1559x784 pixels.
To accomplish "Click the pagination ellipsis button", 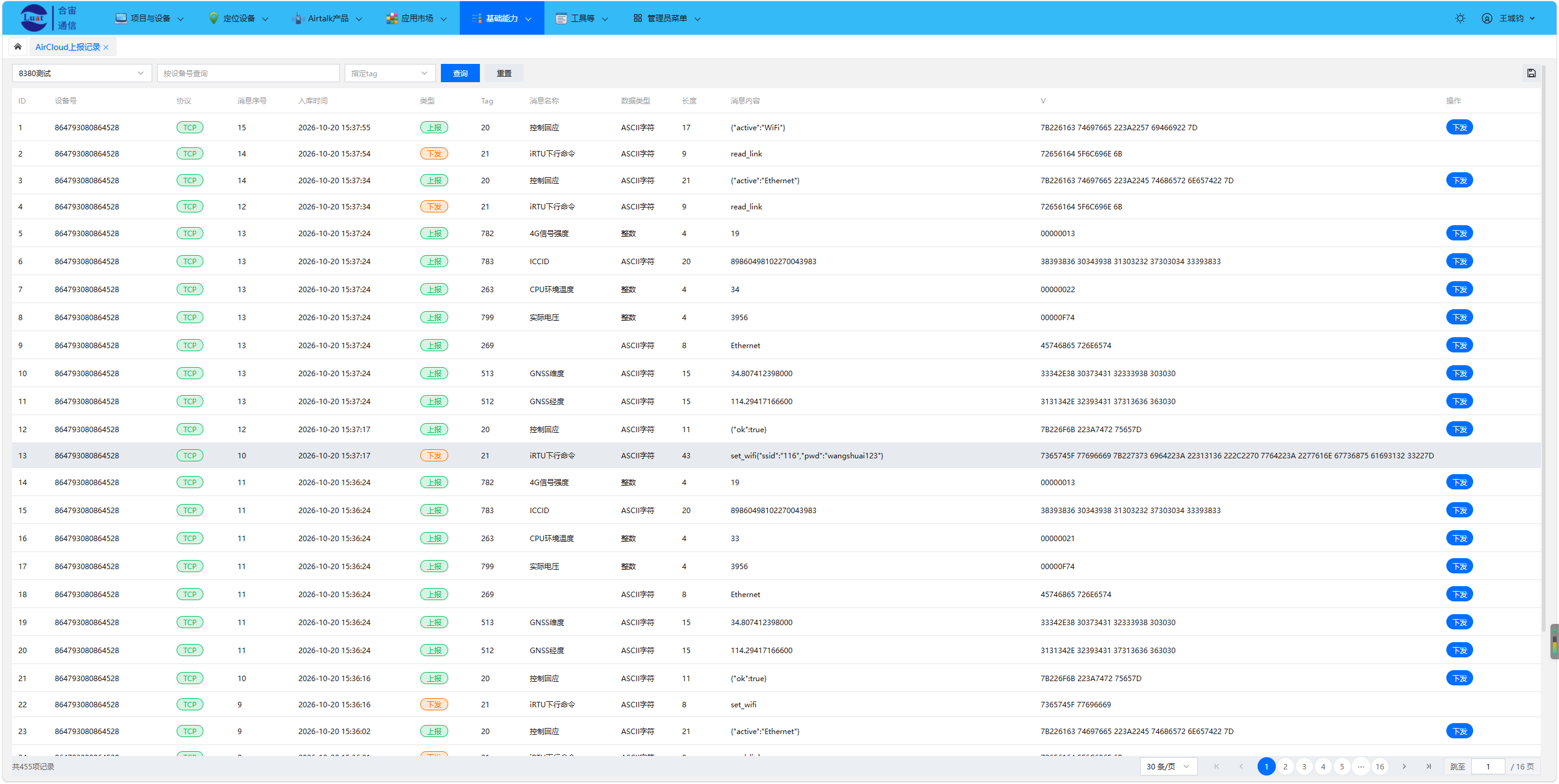I will [1360, 766].
